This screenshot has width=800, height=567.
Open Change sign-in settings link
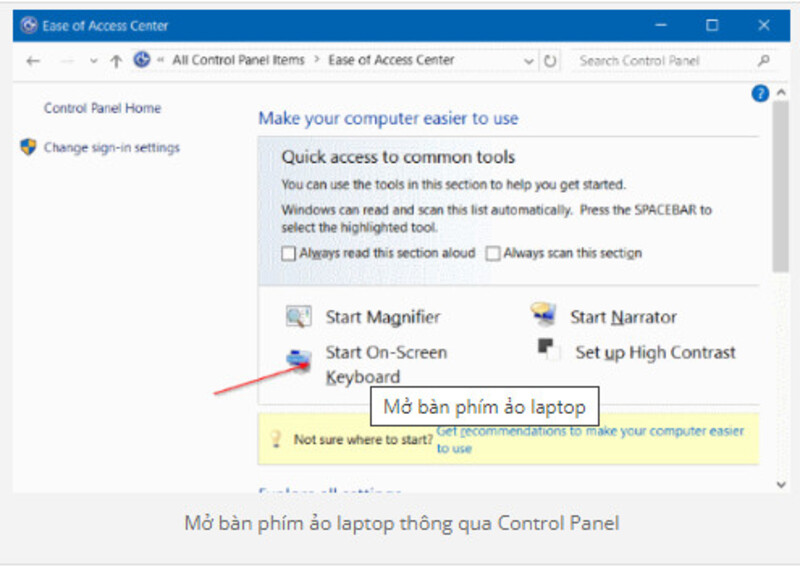tap(112, 148)
